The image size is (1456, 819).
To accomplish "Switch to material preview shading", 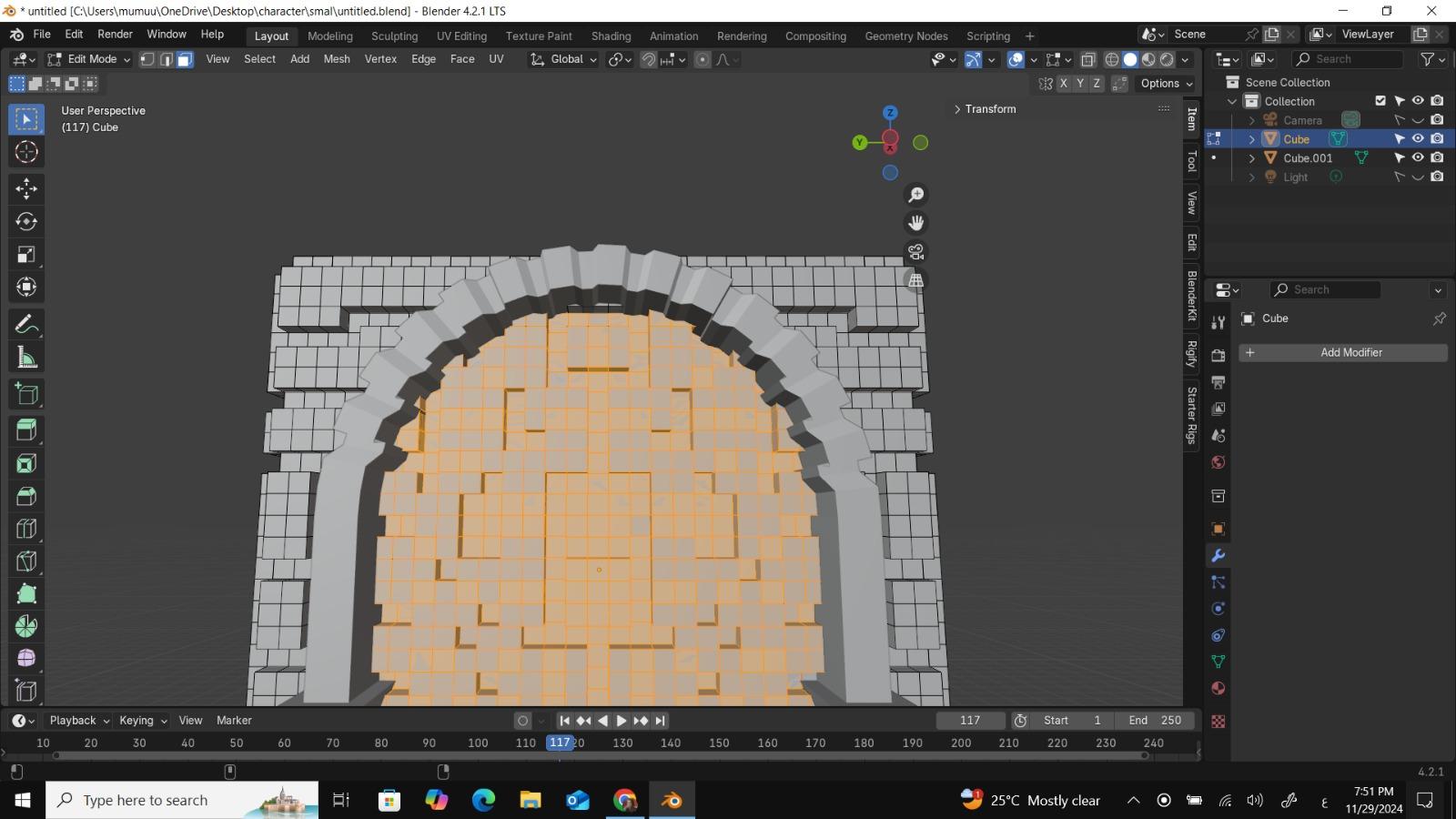I will coord(1148,59).
